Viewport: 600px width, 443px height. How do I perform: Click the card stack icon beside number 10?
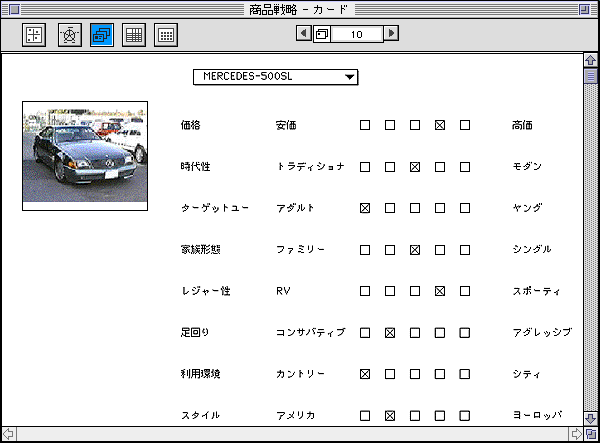click(322, 34)
